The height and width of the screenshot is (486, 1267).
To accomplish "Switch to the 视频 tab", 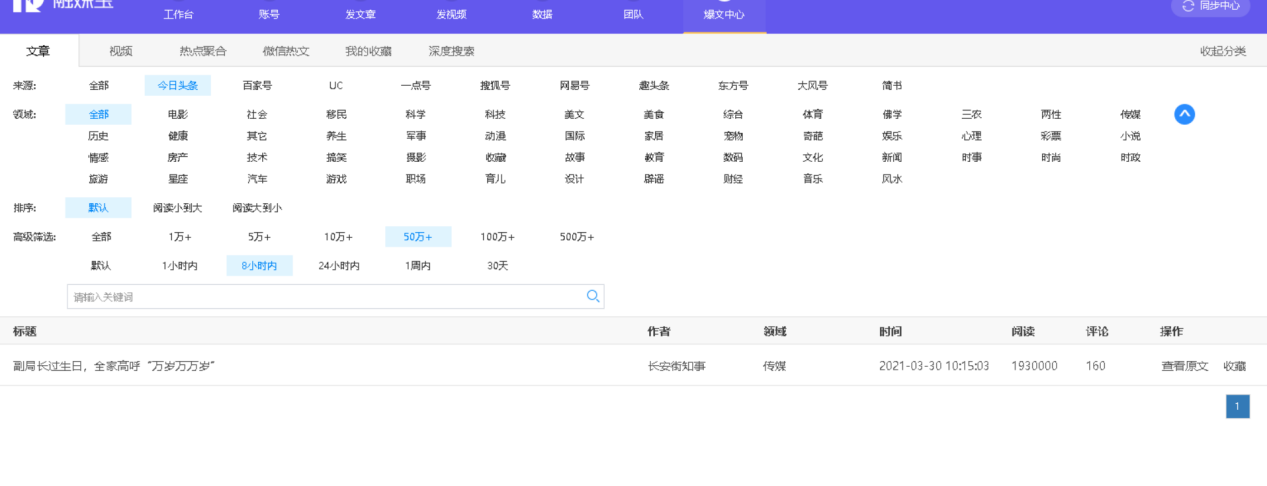I will click(x=120, y=51).
